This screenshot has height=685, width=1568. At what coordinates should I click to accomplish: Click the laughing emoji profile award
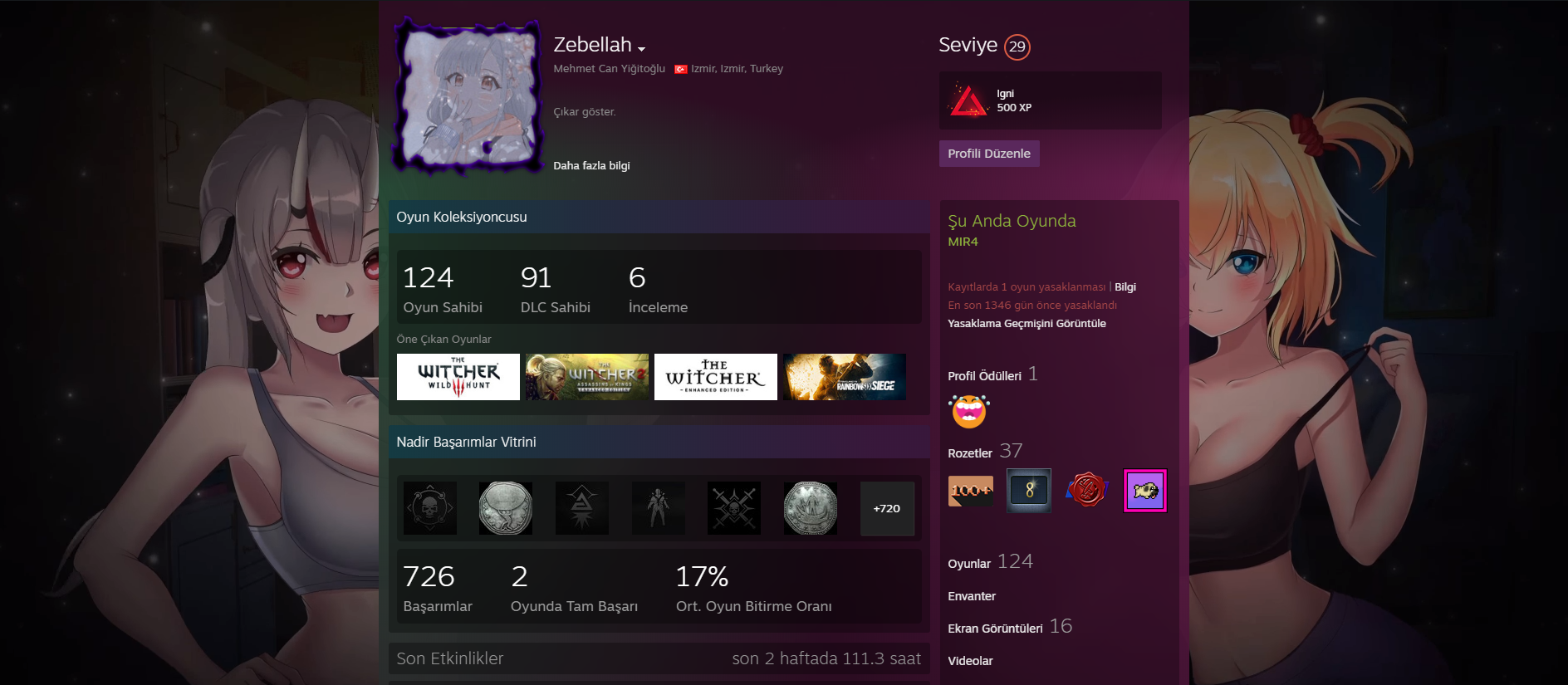point(969,411)
